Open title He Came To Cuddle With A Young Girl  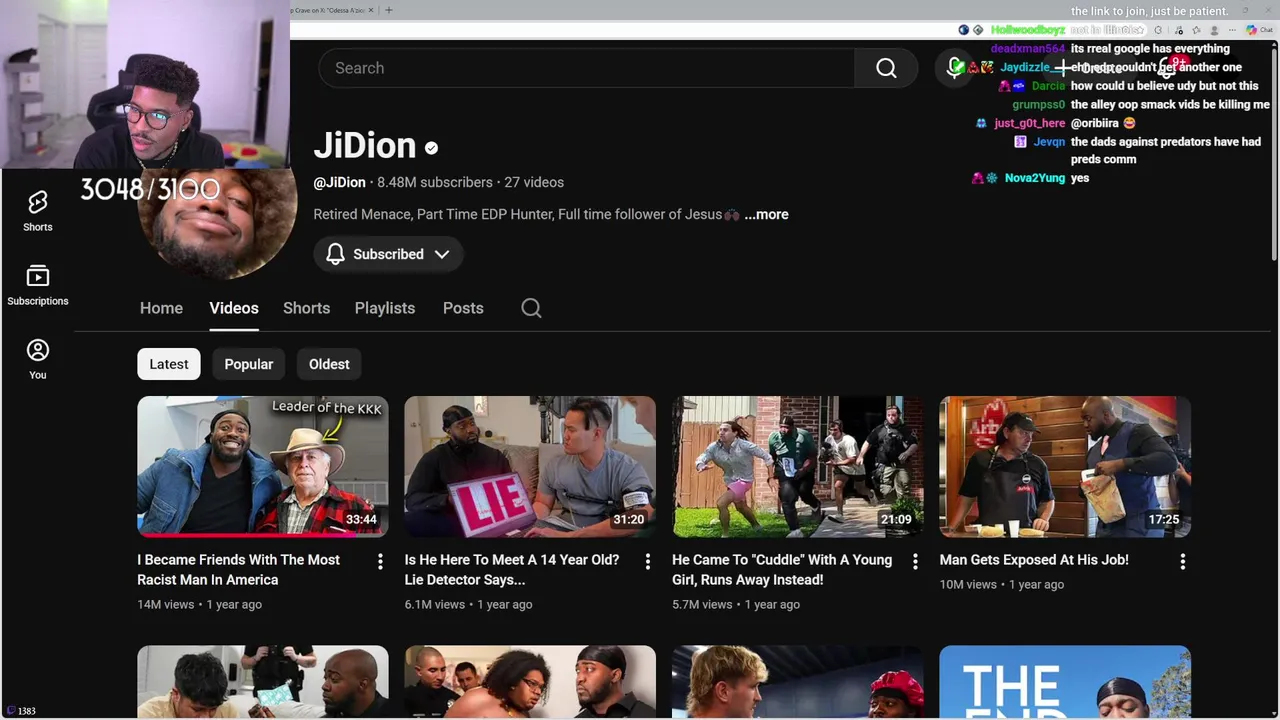tap(782, 570)
